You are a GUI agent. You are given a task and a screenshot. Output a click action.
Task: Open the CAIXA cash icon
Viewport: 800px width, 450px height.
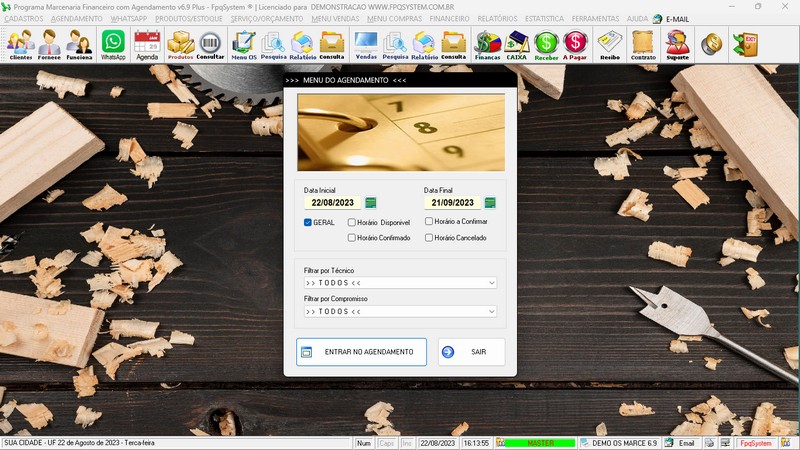[x=516, y=45]
